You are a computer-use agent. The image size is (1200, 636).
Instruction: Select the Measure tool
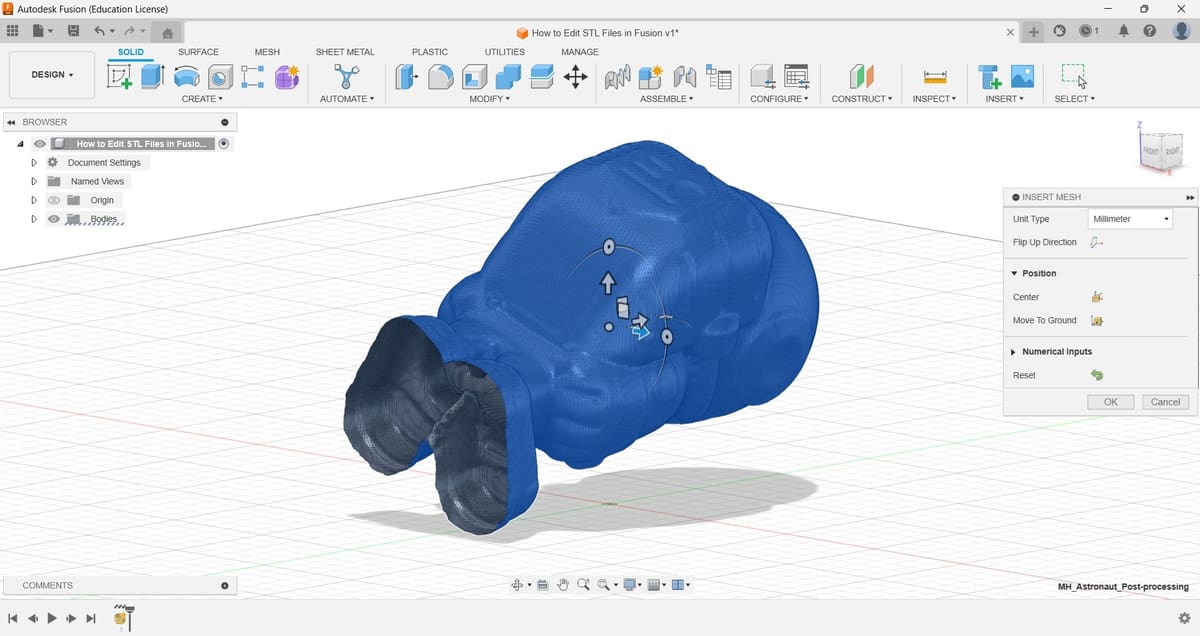935,77
